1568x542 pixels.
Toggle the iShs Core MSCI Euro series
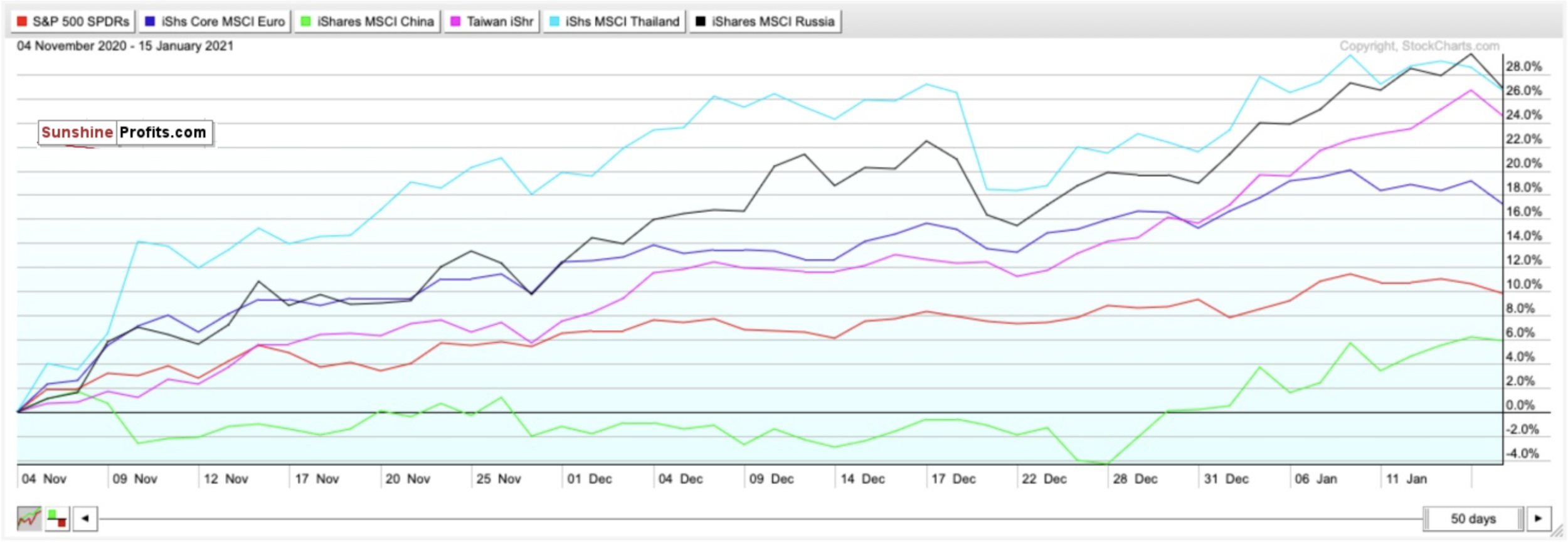pyautogui.click(x=215, y=21)
